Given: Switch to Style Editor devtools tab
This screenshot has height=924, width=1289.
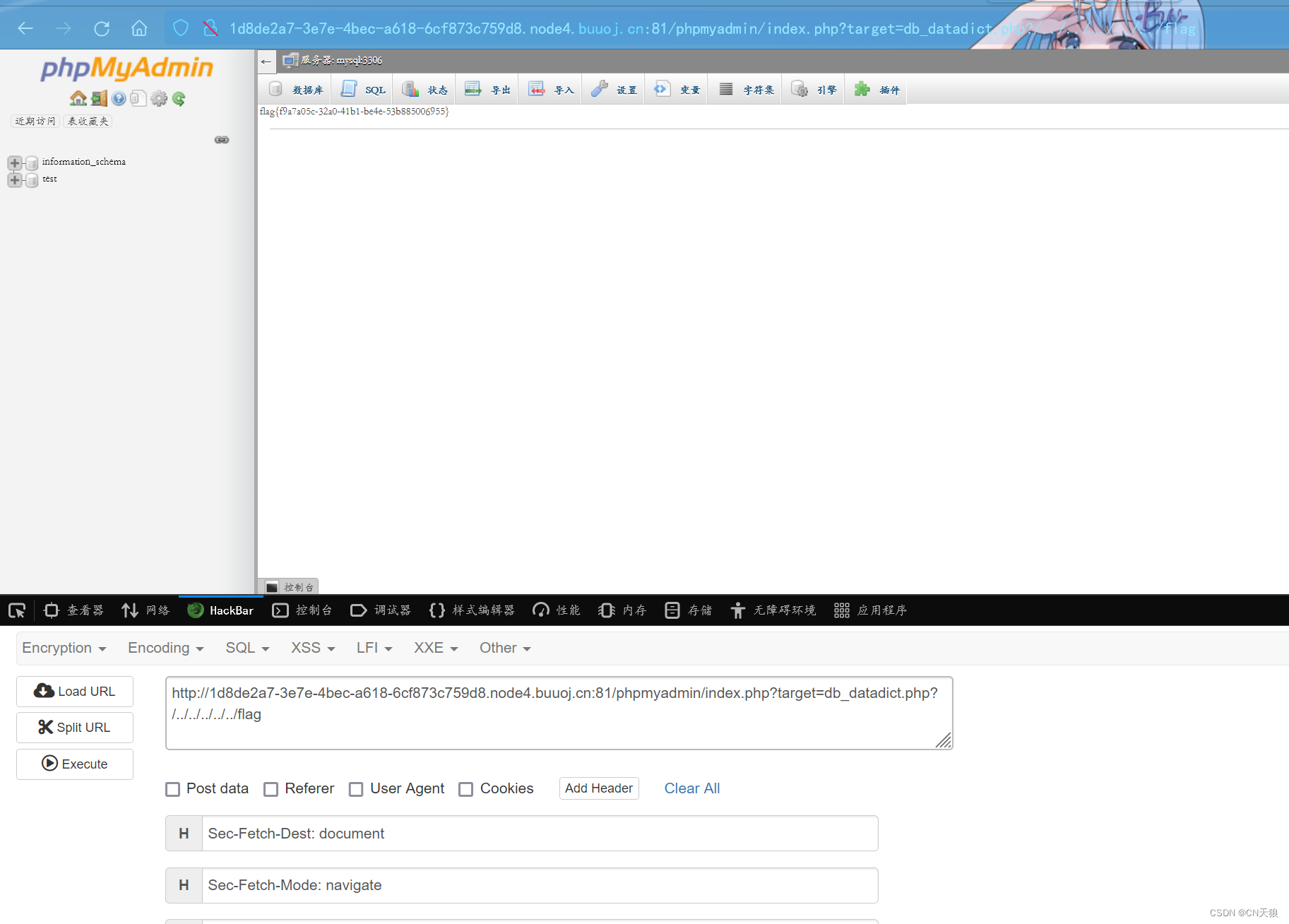Looking at the screenshot, I should coord(472,610).
